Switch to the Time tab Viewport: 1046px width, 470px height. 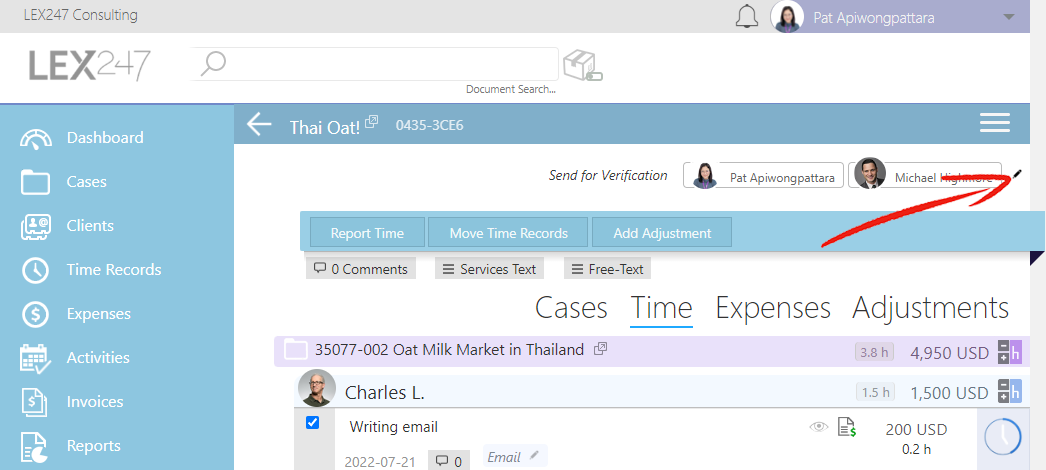click(x=661, y=309)
